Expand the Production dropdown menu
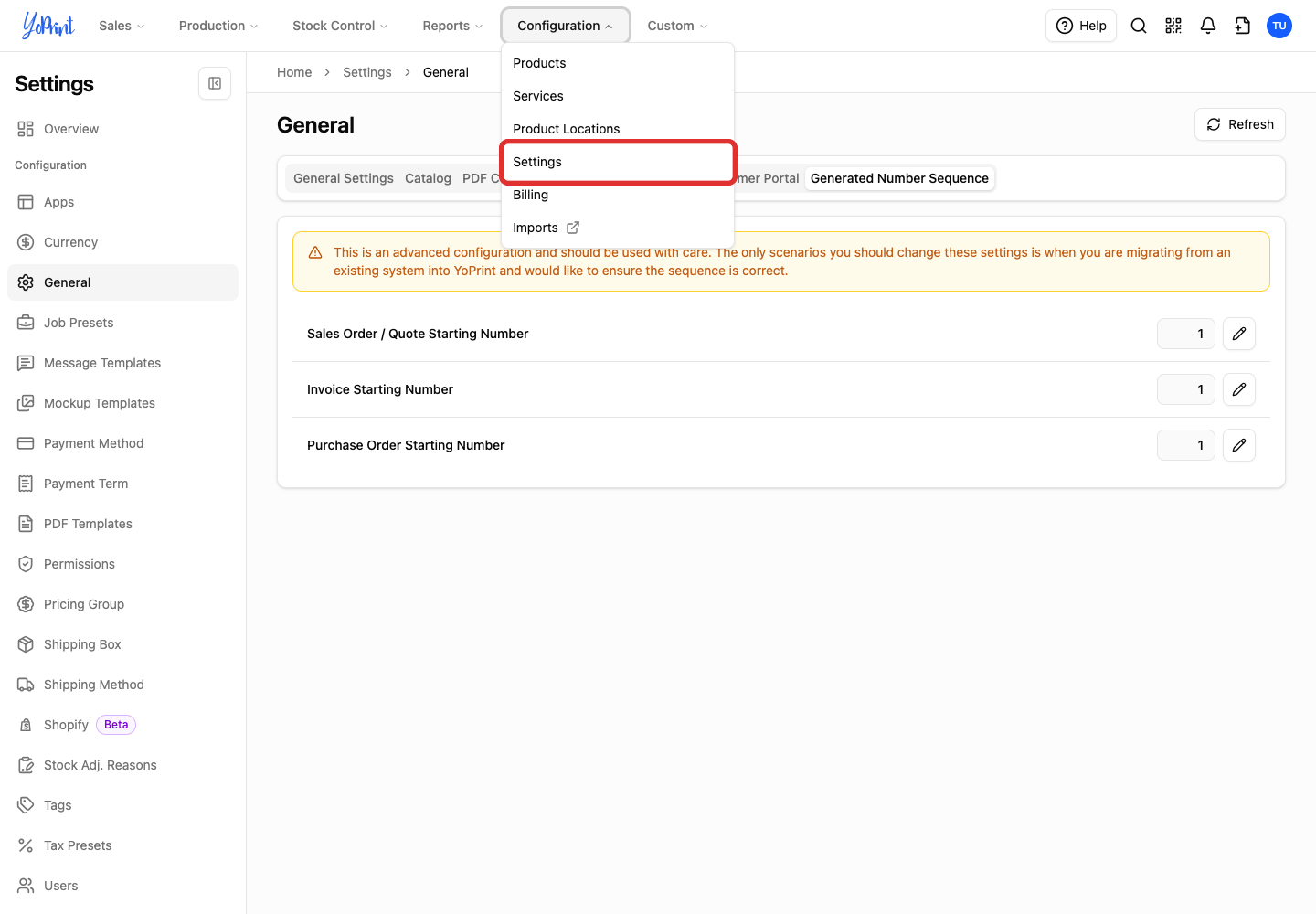Image resolution: width=1316 pixels, height=914 pixels. pos(218,26)
